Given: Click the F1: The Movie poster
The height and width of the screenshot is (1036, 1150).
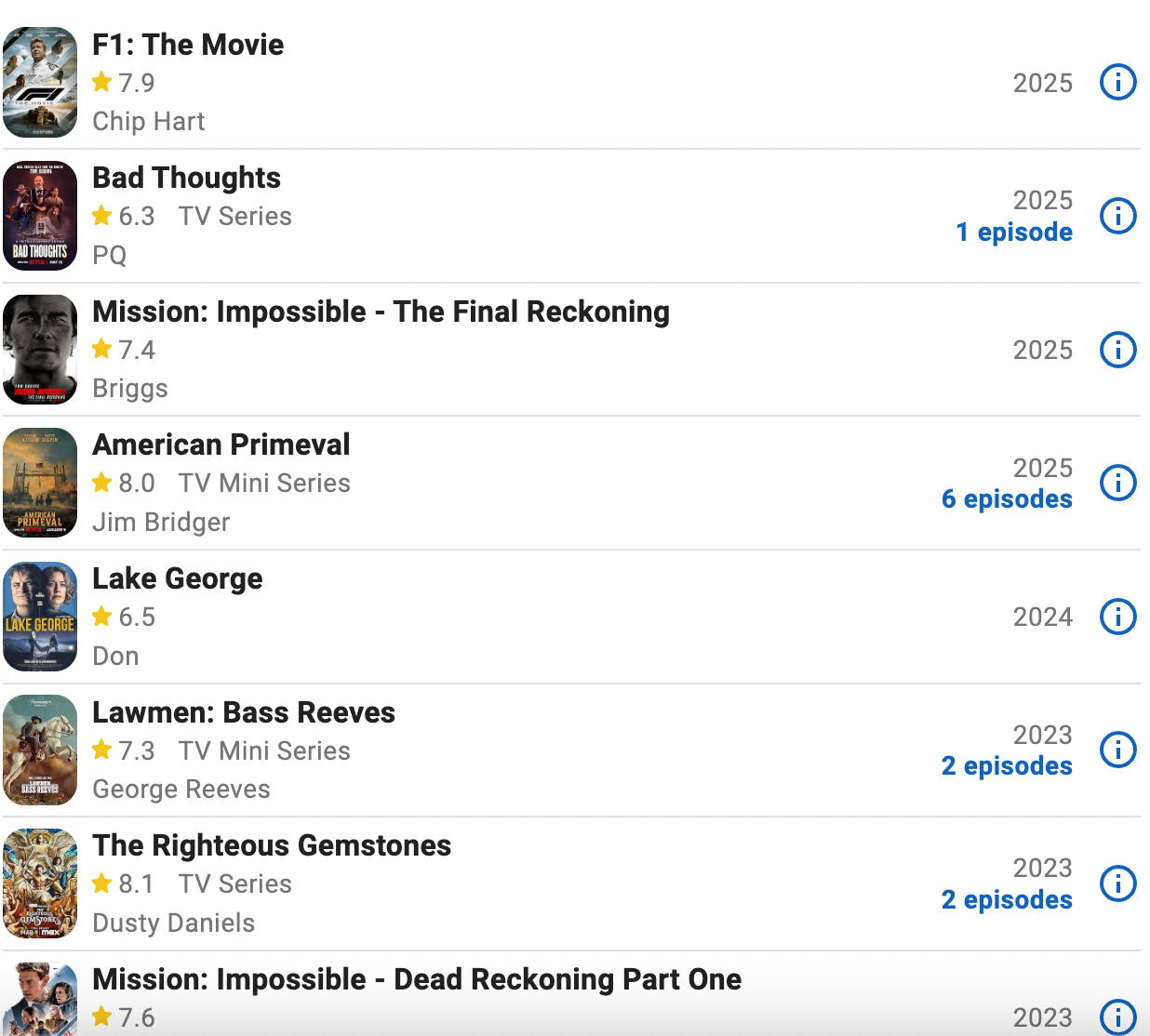Looking at the screenshot, I should click(x=40, y=83).
